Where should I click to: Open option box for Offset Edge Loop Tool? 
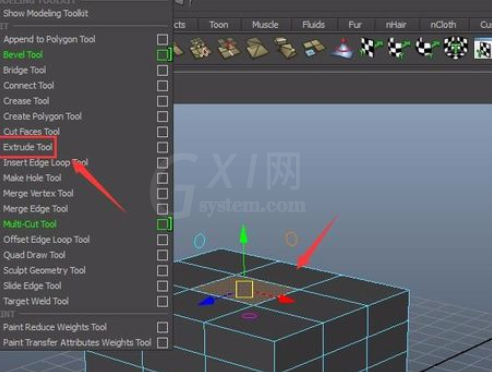pos(162,240)
